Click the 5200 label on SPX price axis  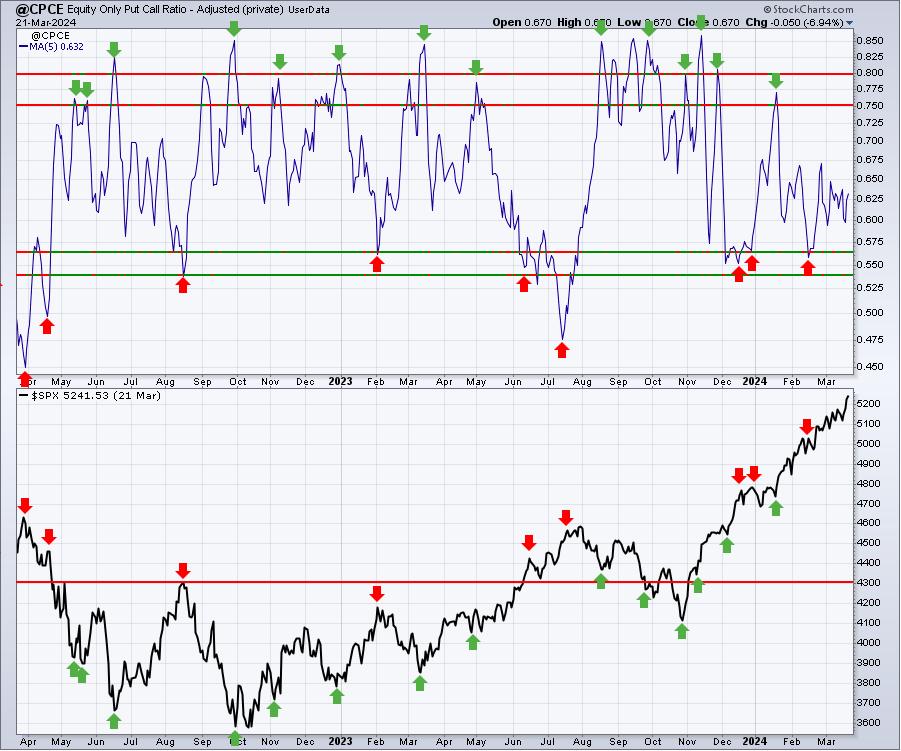click(x=868, y=404)
